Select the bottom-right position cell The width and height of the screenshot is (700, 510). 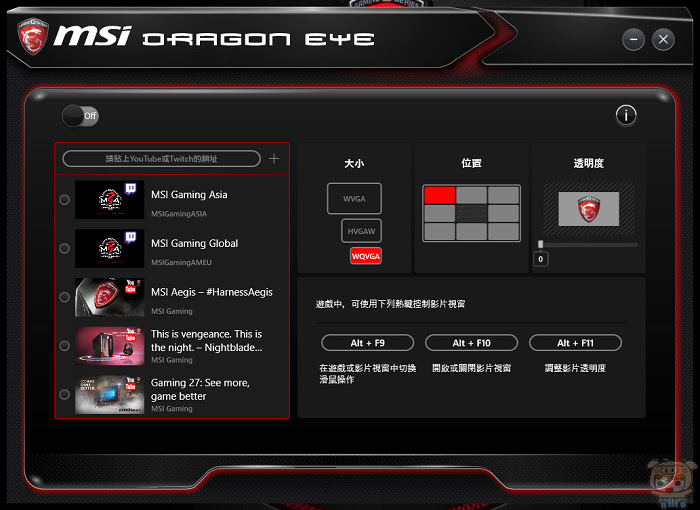pos(503,232)
